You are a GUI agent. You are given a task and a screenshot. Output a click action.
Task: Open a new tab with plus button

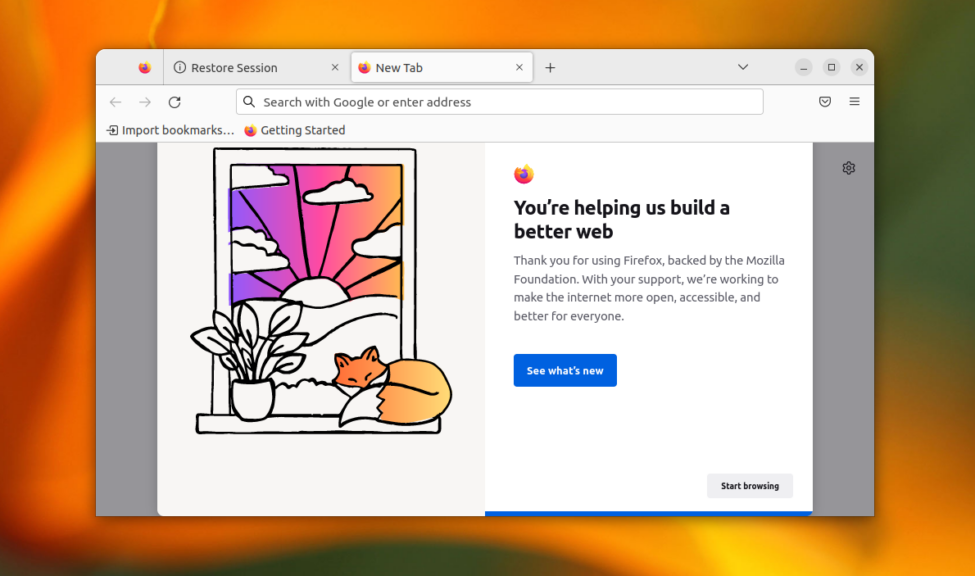[x=550, y=68]
